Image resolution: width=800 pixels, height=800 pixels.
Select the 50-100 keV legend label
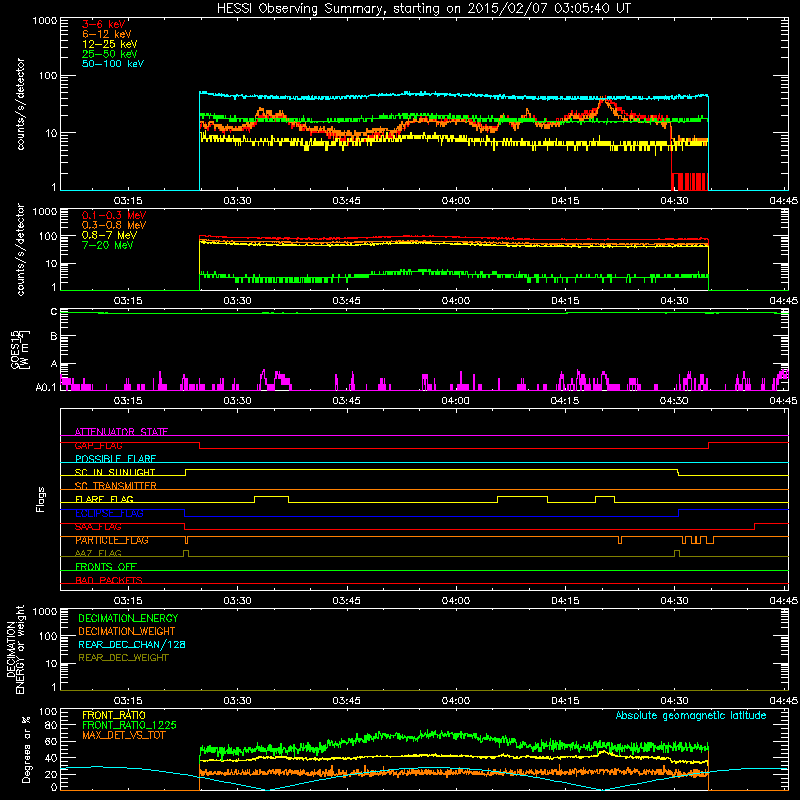[113, 64]
